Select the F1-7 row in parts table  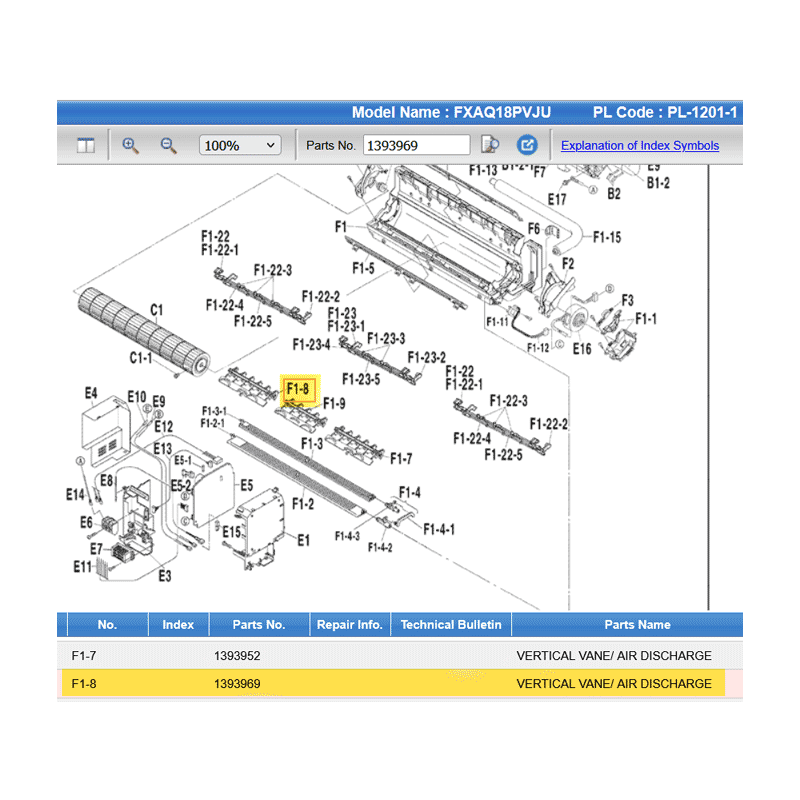pyautogui.click(x=400, y=656)
